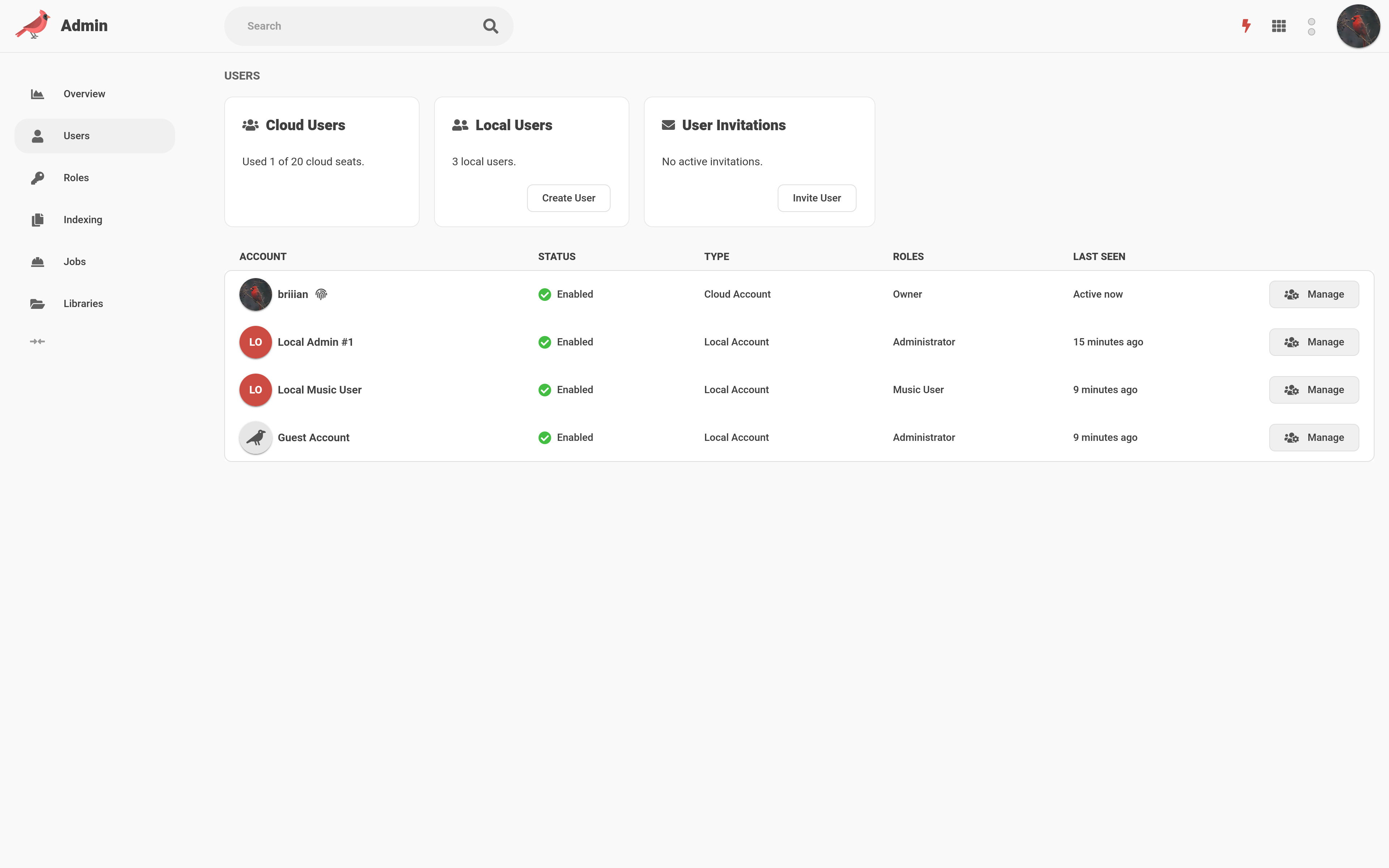Click the red lightning bolt icon

(1246, 26)
